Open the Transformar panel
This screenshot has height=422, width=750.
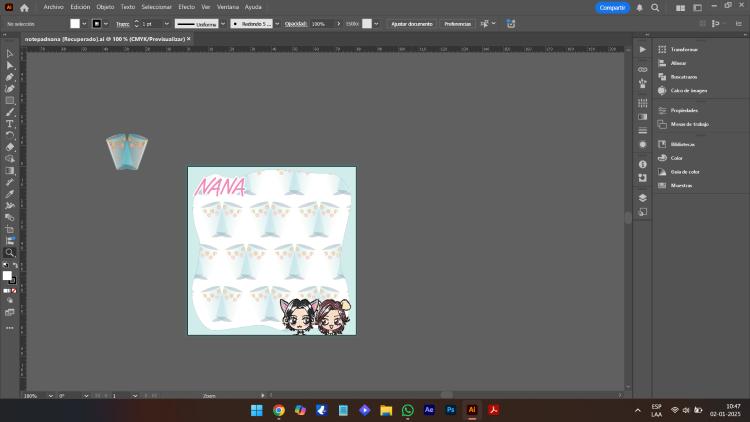[x=684, y=49]
